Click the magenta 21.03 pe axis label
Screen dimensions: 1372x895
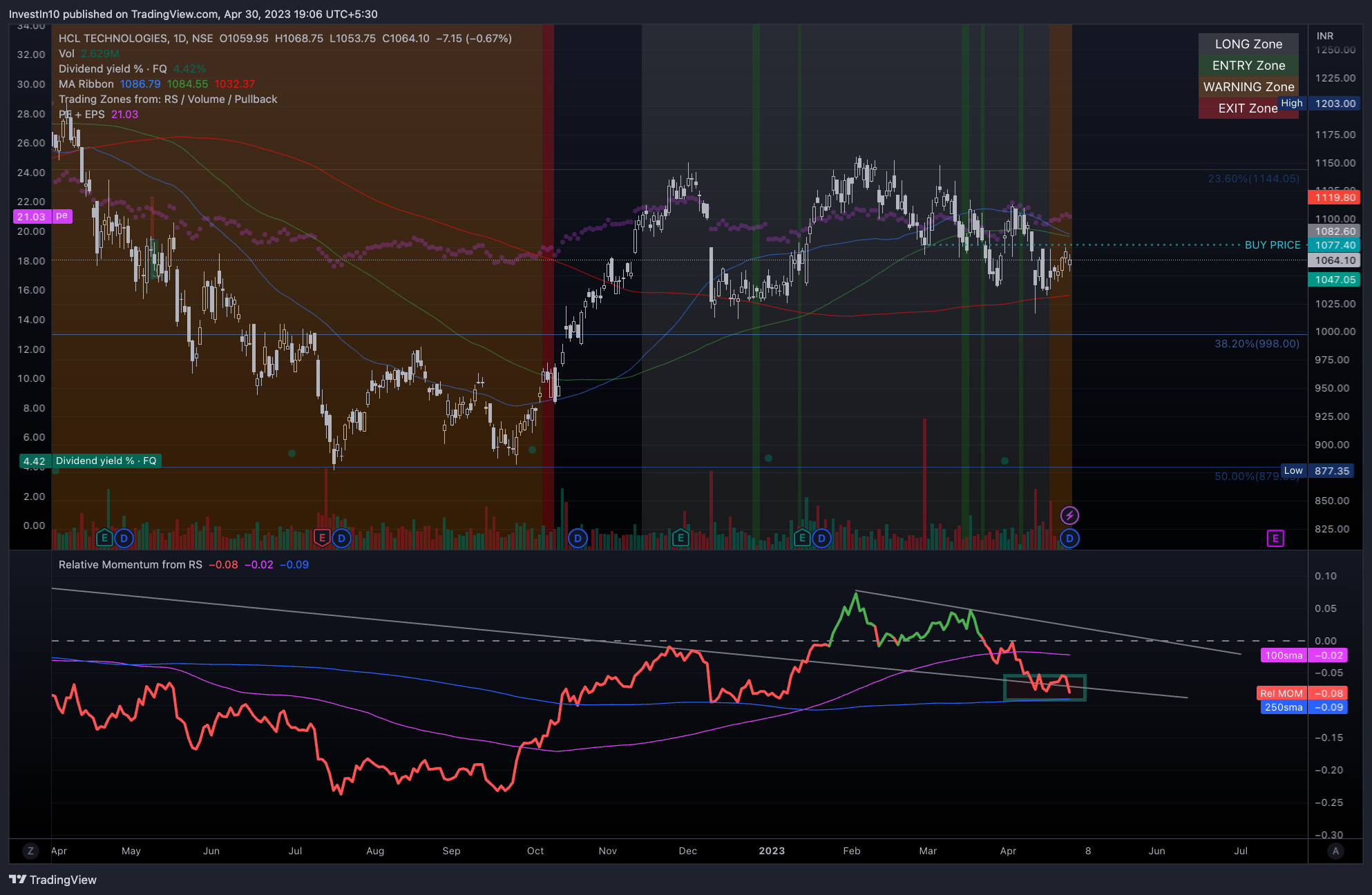[42, 216]
